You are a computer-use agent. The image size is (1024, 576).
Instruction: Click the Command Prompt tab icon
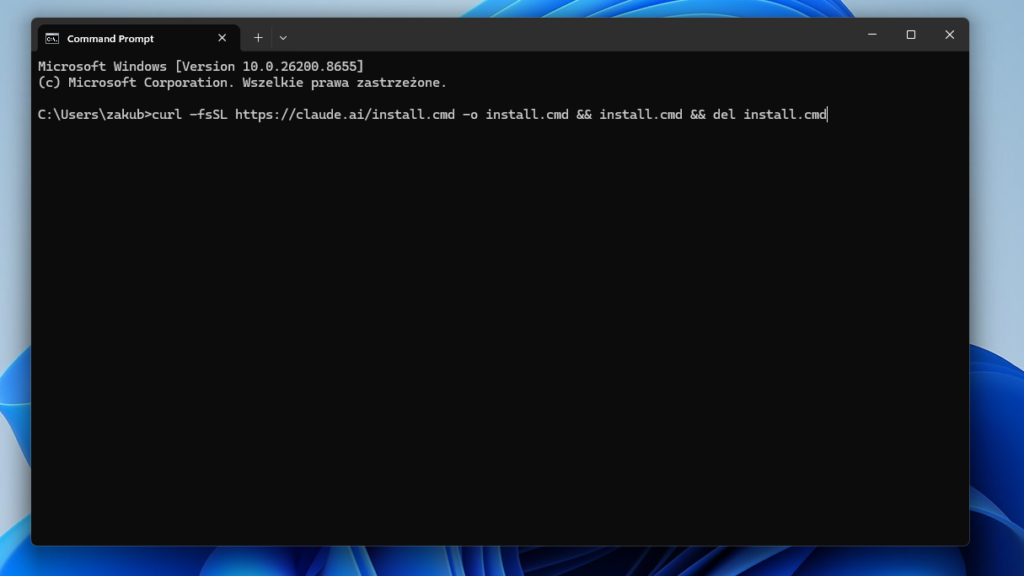pos(52,39)
